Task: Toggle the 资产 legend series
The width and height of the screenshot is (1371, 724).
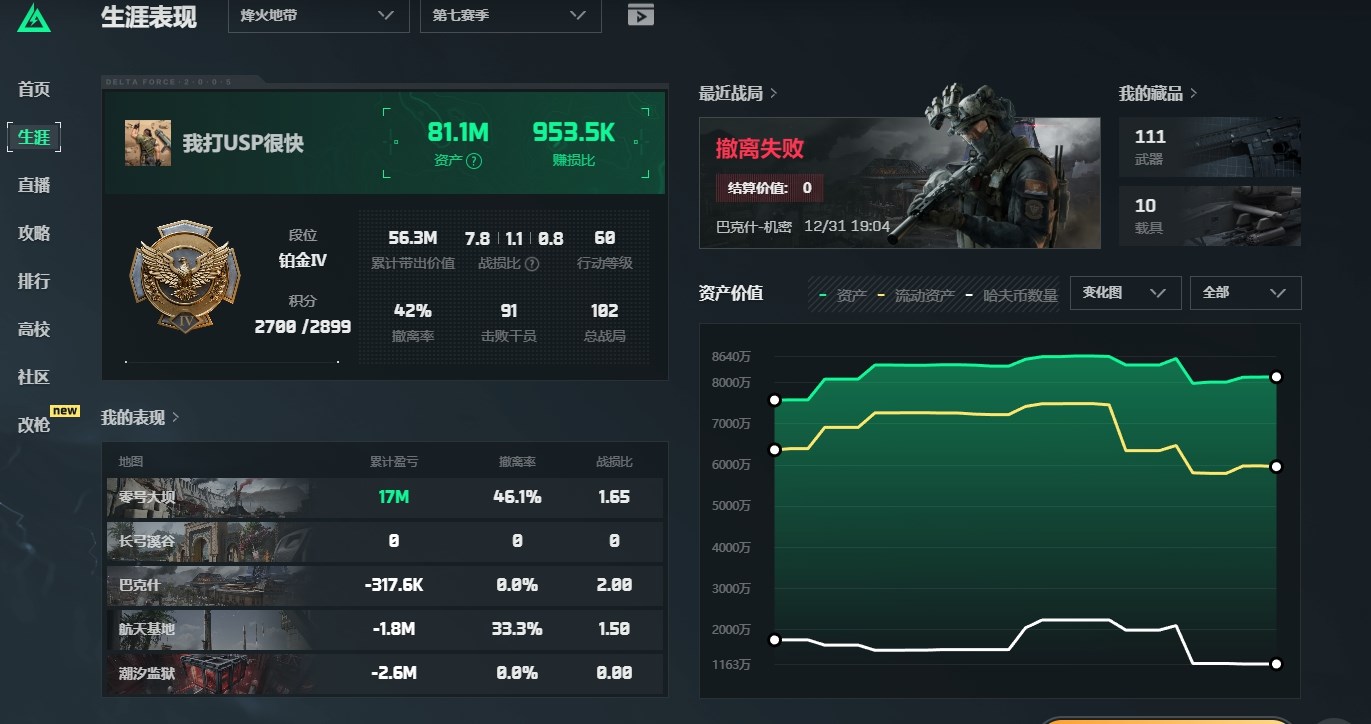Action: [843, 295]
